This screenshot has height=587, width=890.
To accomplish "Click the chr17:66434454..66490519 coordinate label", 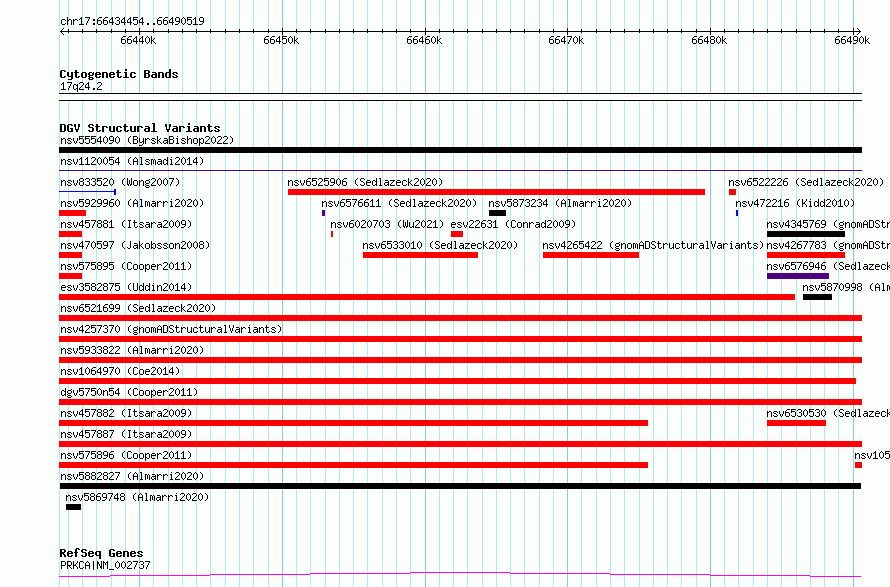I will 132,22.
